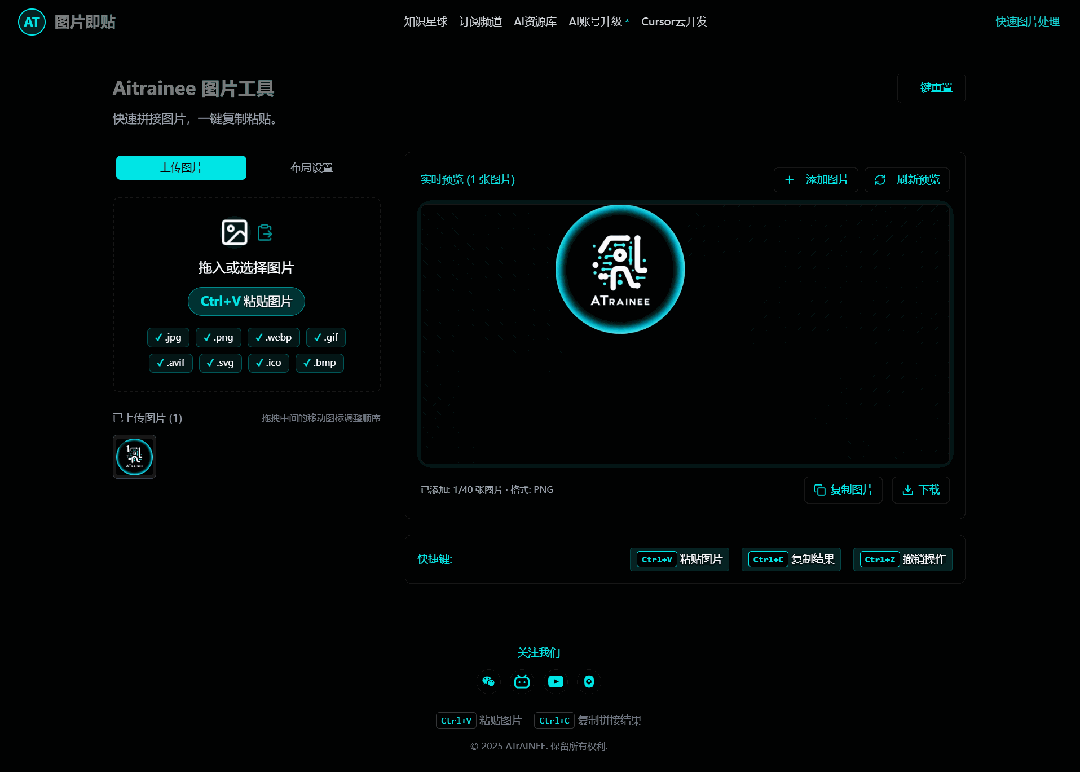Click the 下载 download button

click(x=921, y=490)
